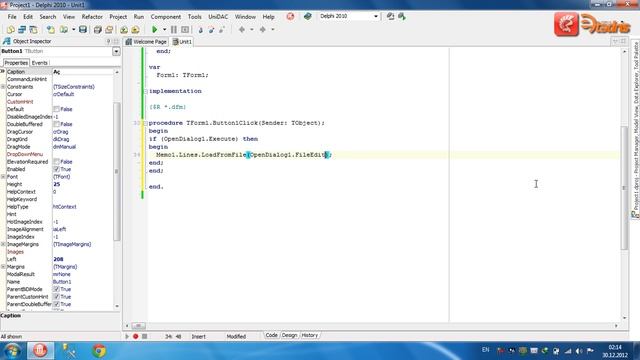Open the Open Project dropdown arrow

pos(73,29)
